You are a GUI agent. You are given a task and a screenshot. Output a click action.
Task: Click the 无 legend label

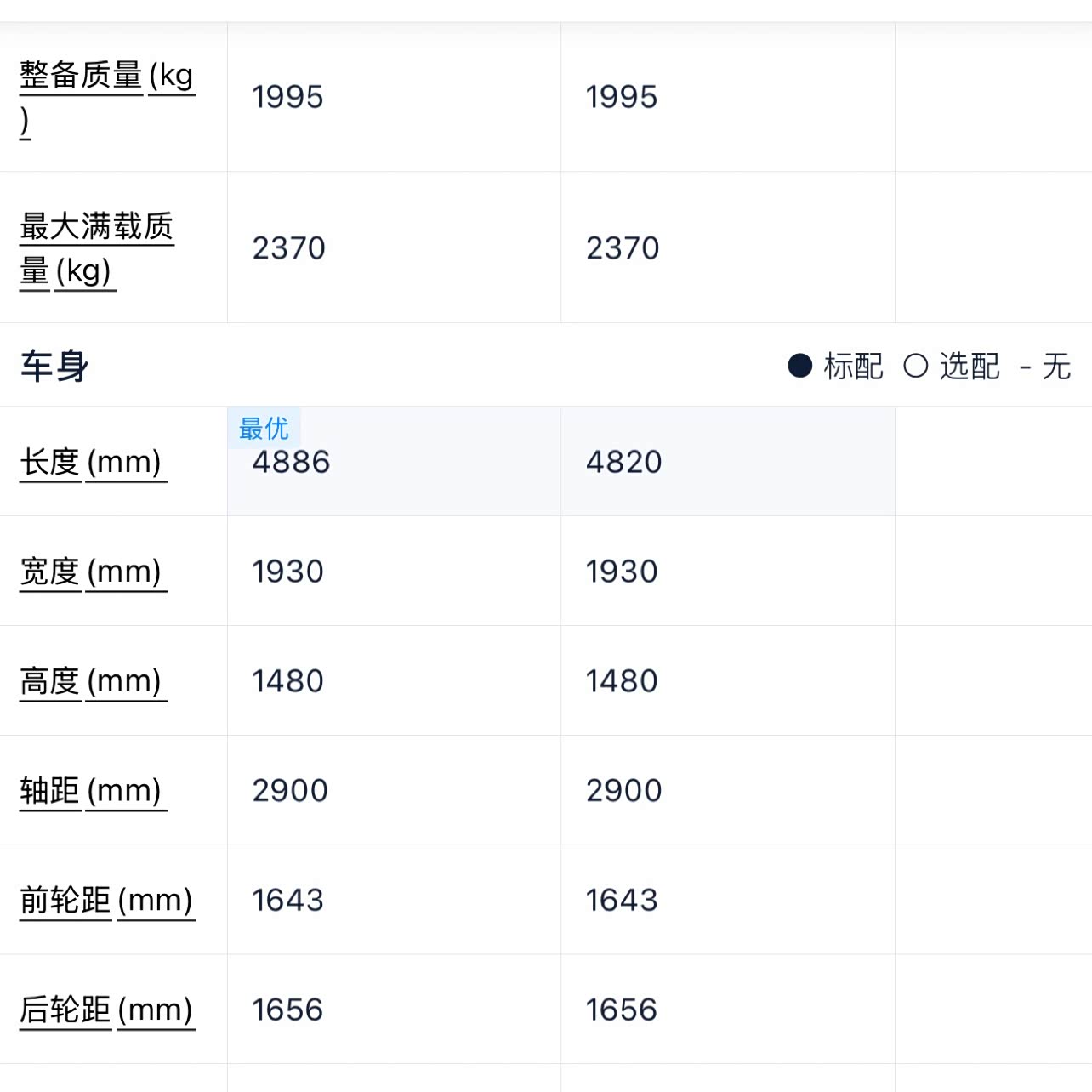coord(1056,367)
